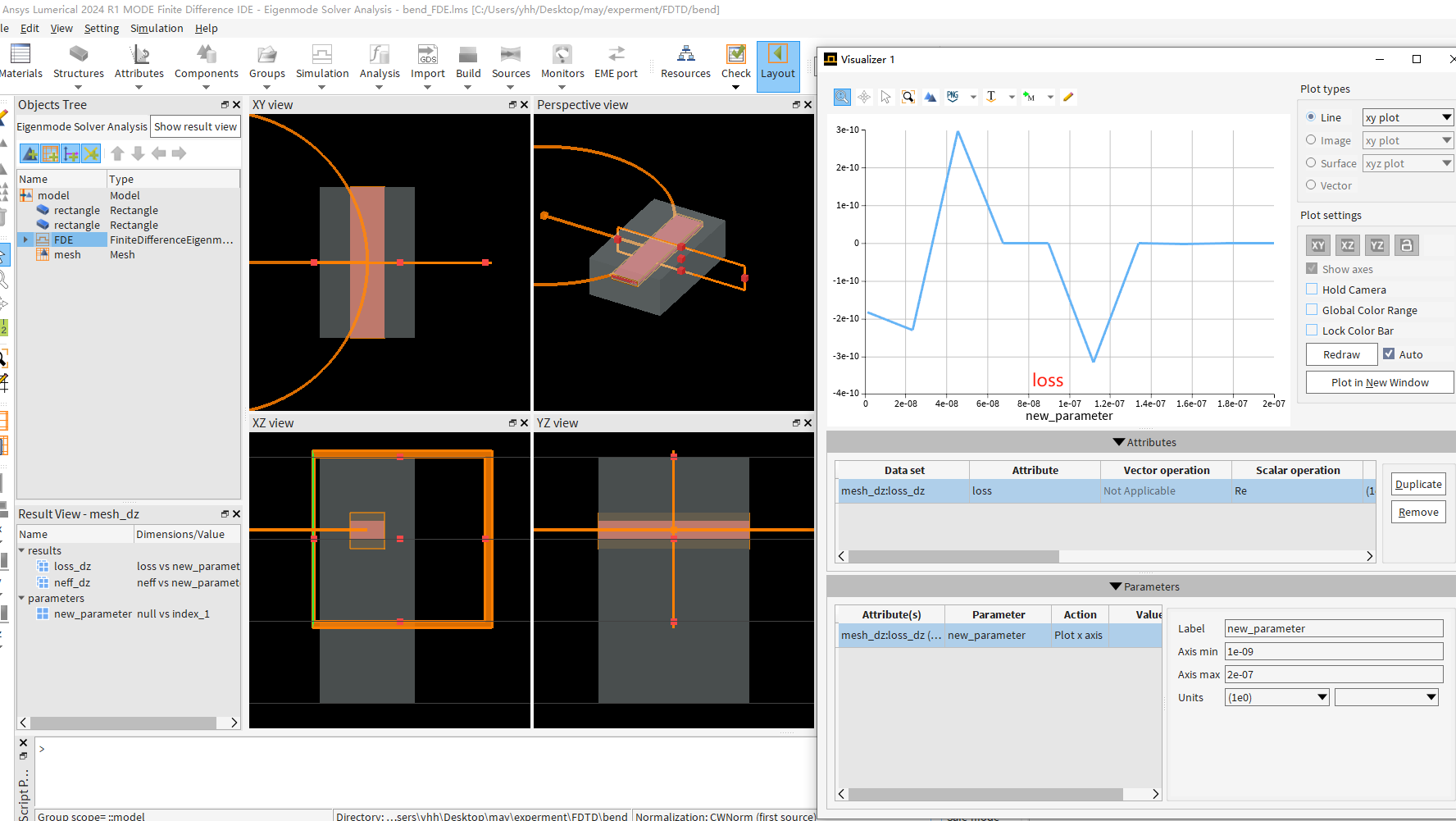
Task: Open the Materials database icon
Action: [20, 55]
